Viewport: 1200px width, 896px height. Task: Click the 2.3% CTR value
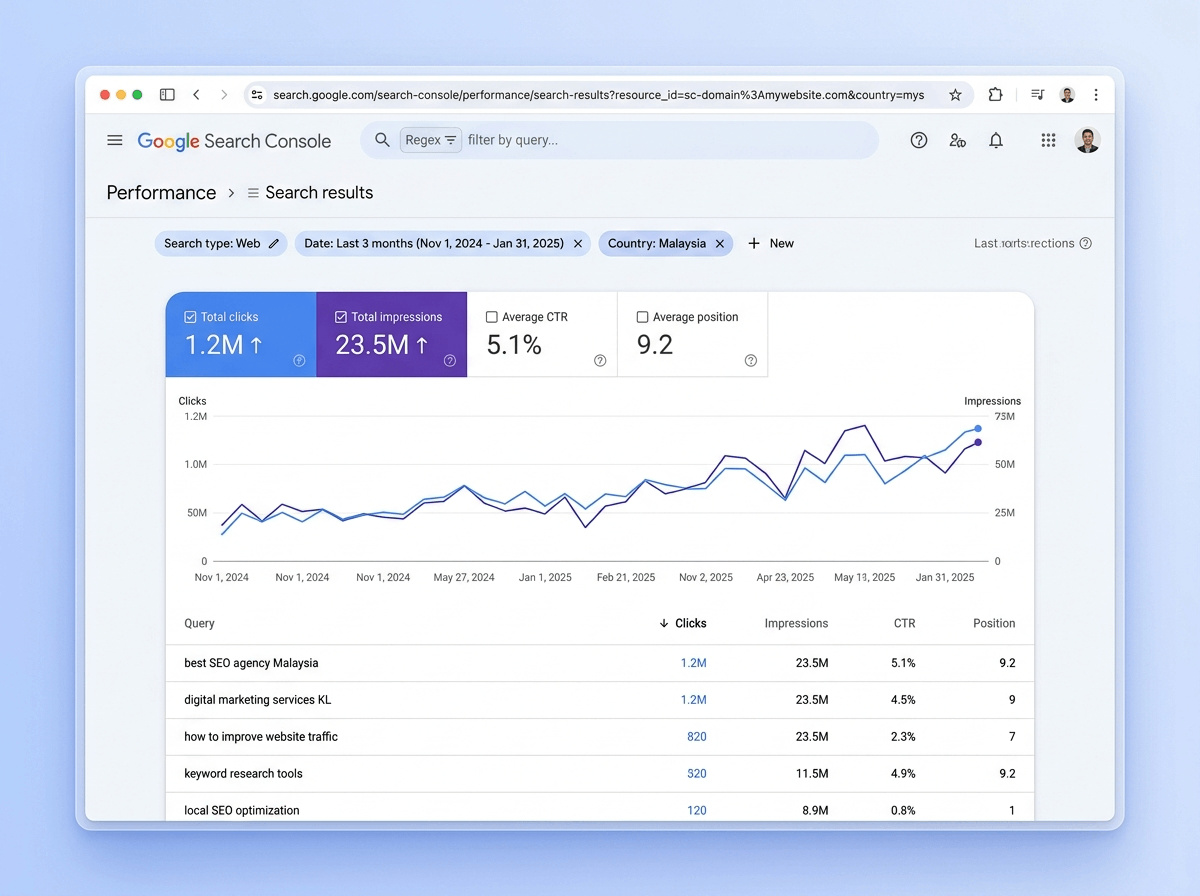point(903,737)
